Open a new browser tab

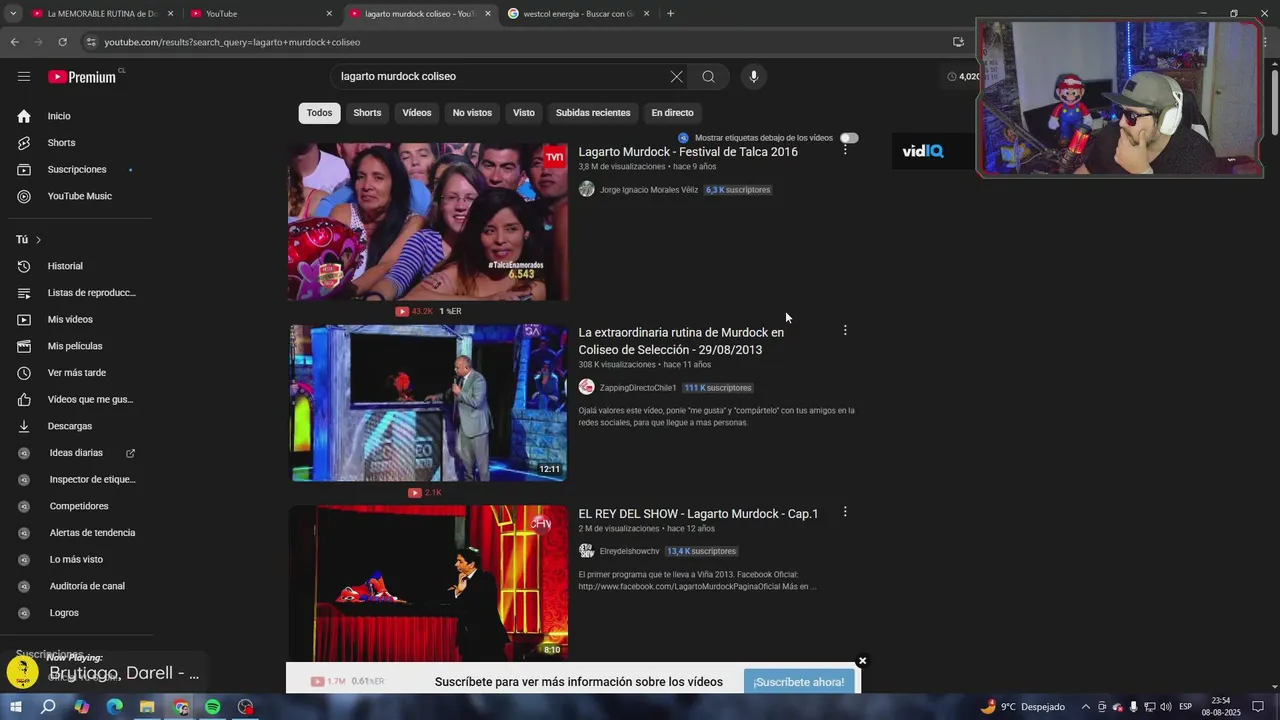[670, 14]
